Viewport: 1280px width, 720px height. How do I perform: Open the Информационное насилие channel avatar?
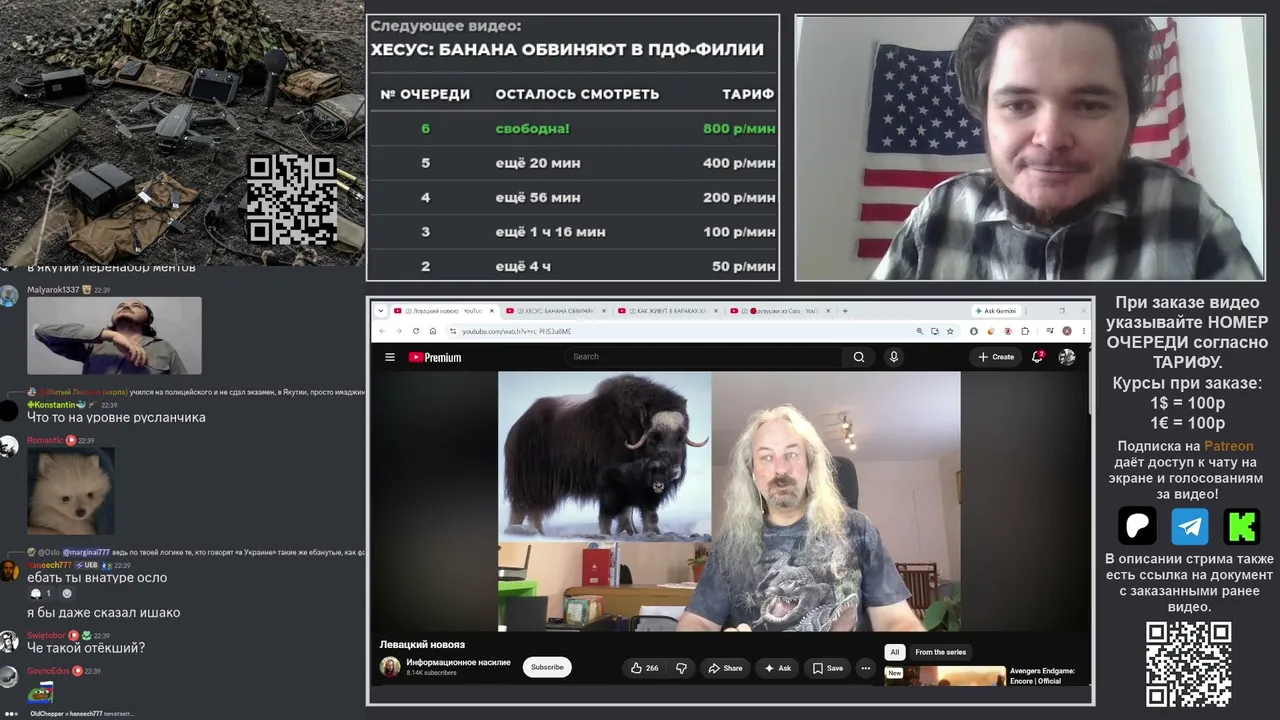tap(390, 667)
